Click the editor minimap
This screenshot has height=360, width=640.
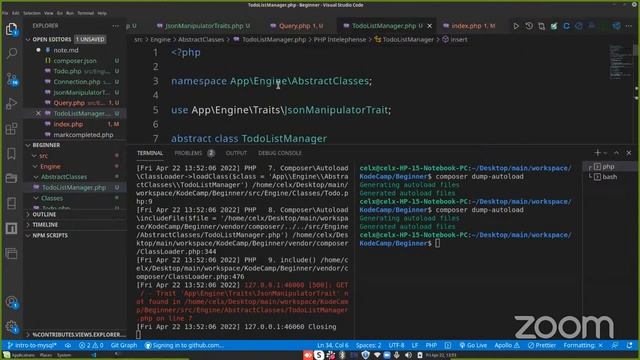click(x=620, y=61)
